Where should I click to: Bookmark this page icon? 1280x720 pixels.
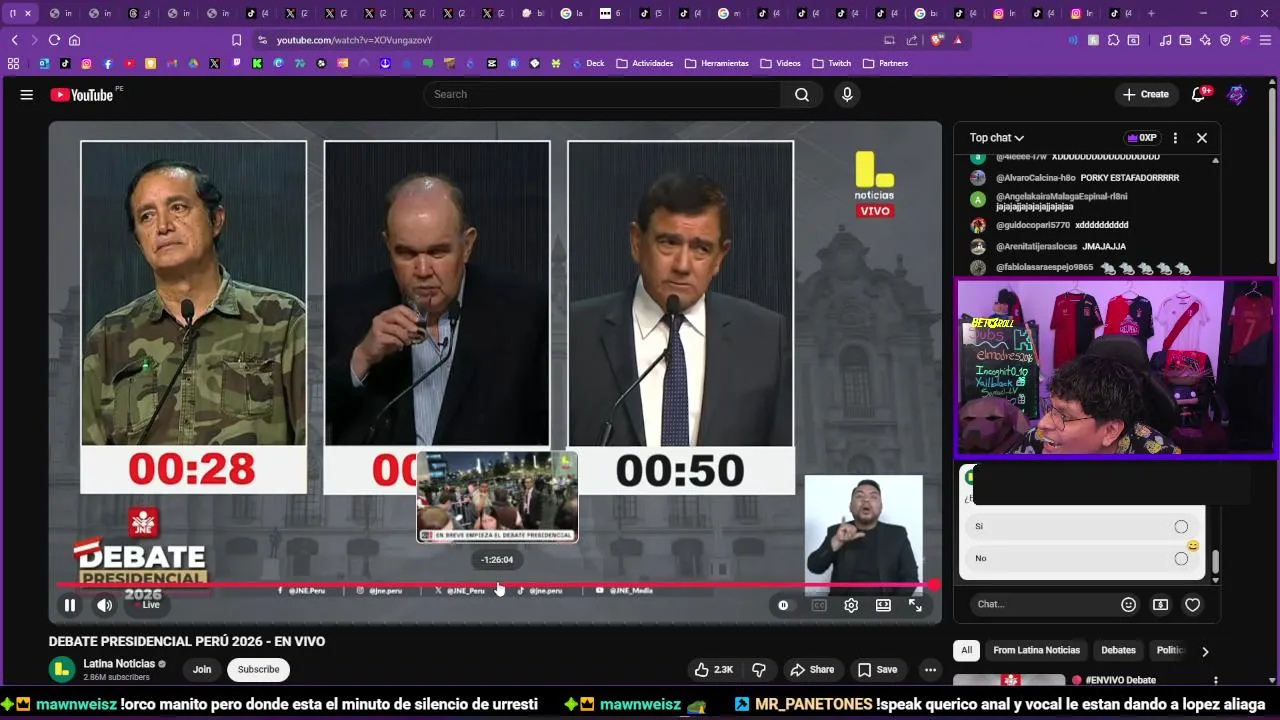(236, 40)
